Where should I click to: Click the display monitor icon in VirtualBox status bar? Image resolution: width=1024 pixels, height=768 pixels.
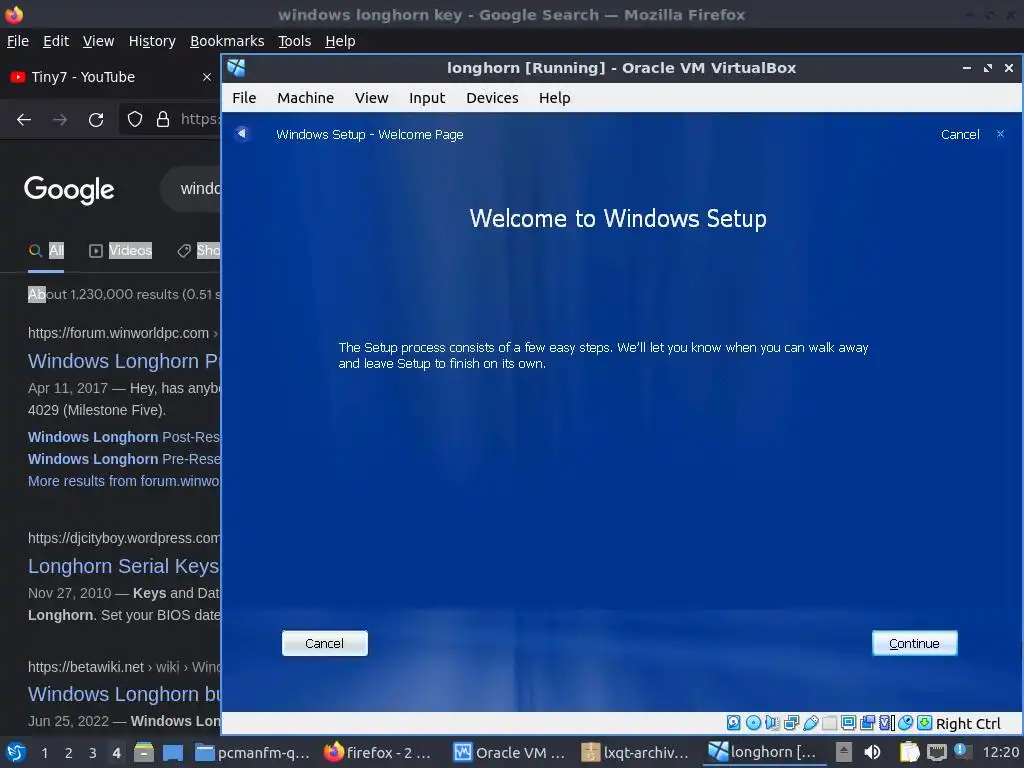pyautogui.click(x=848, y=723)
